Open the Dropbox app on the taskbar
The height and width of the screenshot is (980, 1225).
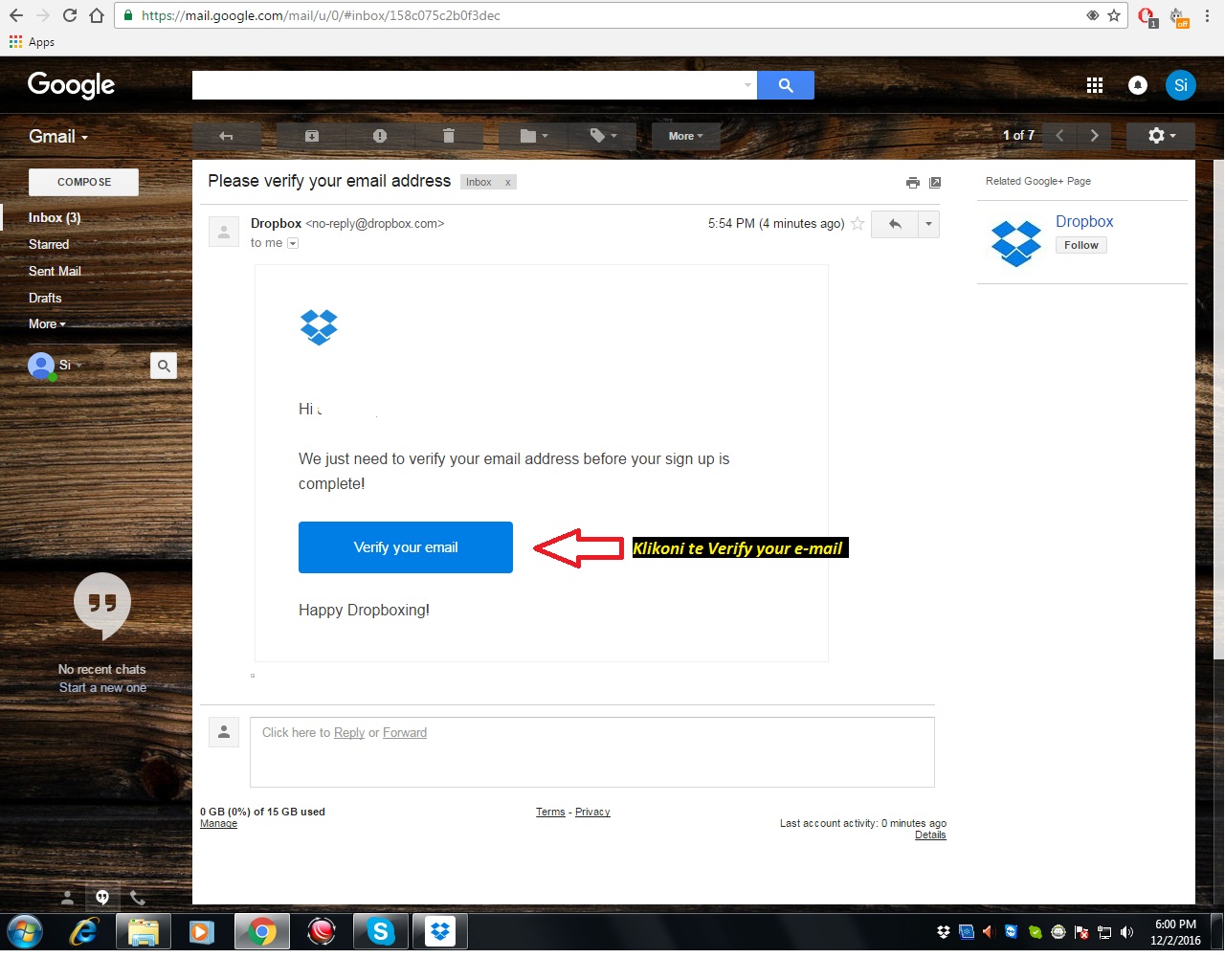point(440,931)
